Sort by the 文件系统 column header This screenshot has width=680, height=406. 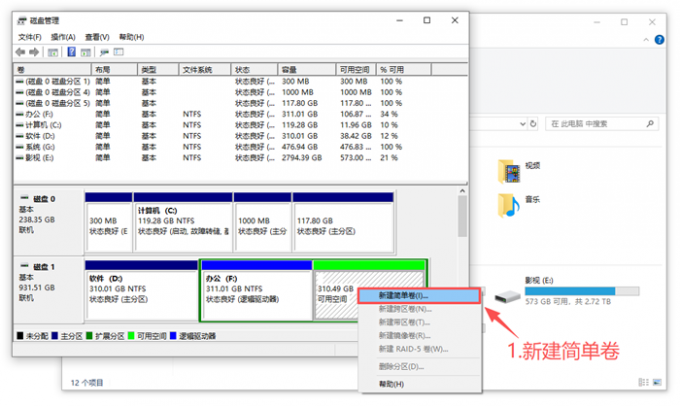tap(205, 69)
